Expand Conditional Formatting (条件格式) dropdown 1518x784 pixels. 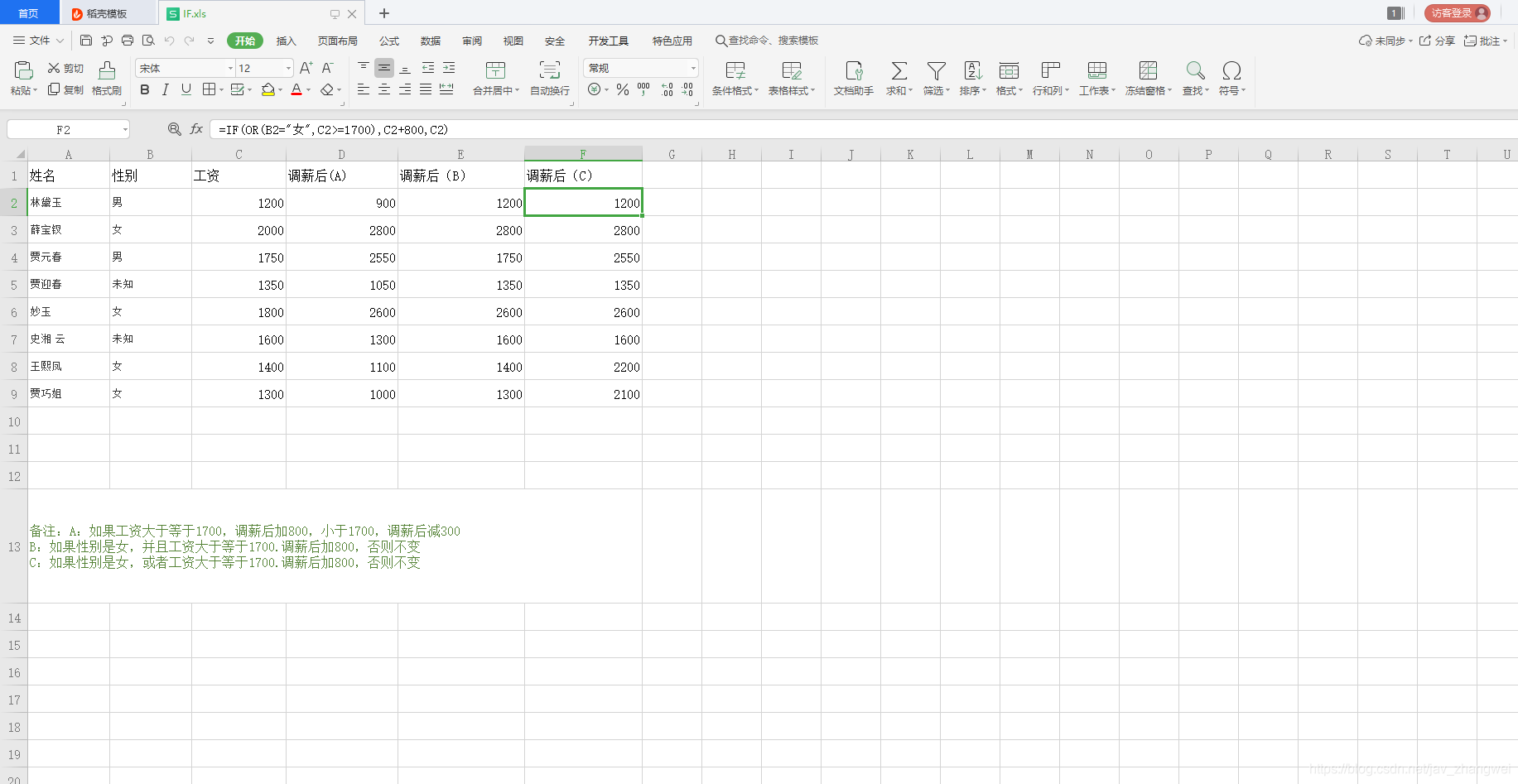[756, 91]
